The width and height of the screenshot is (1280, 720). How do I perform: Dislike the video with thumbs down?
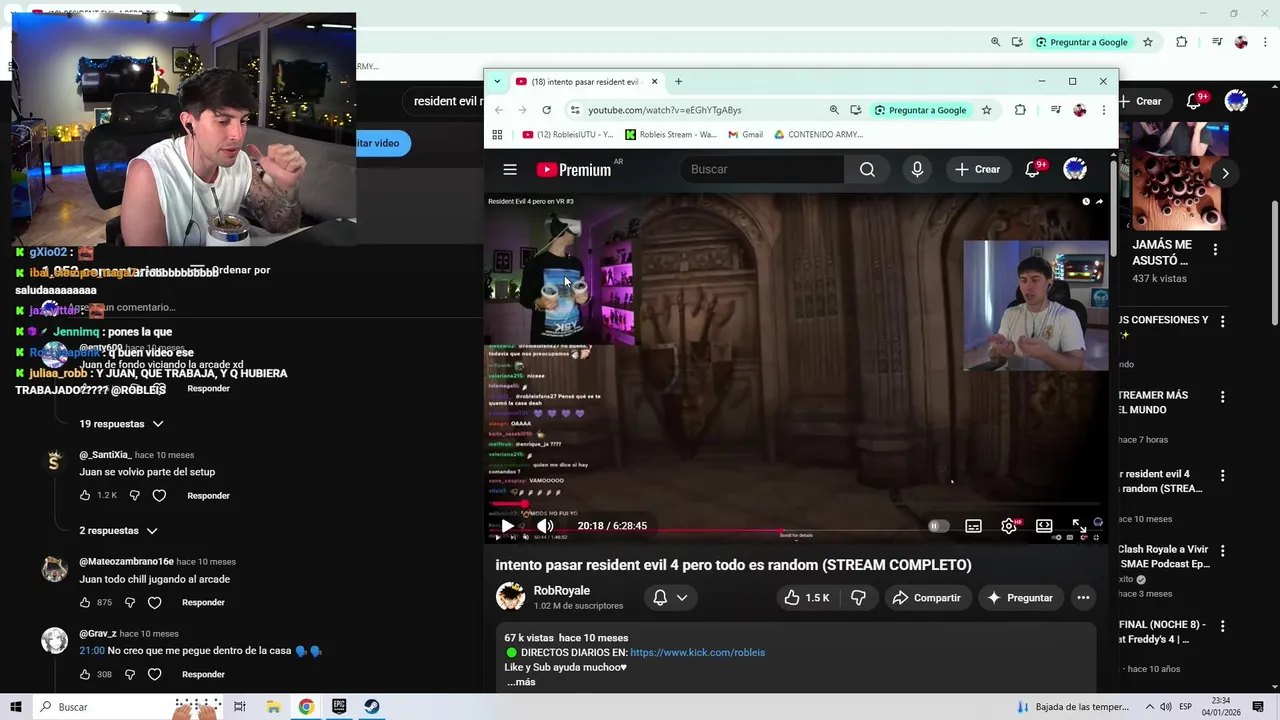tap(858, 598)
